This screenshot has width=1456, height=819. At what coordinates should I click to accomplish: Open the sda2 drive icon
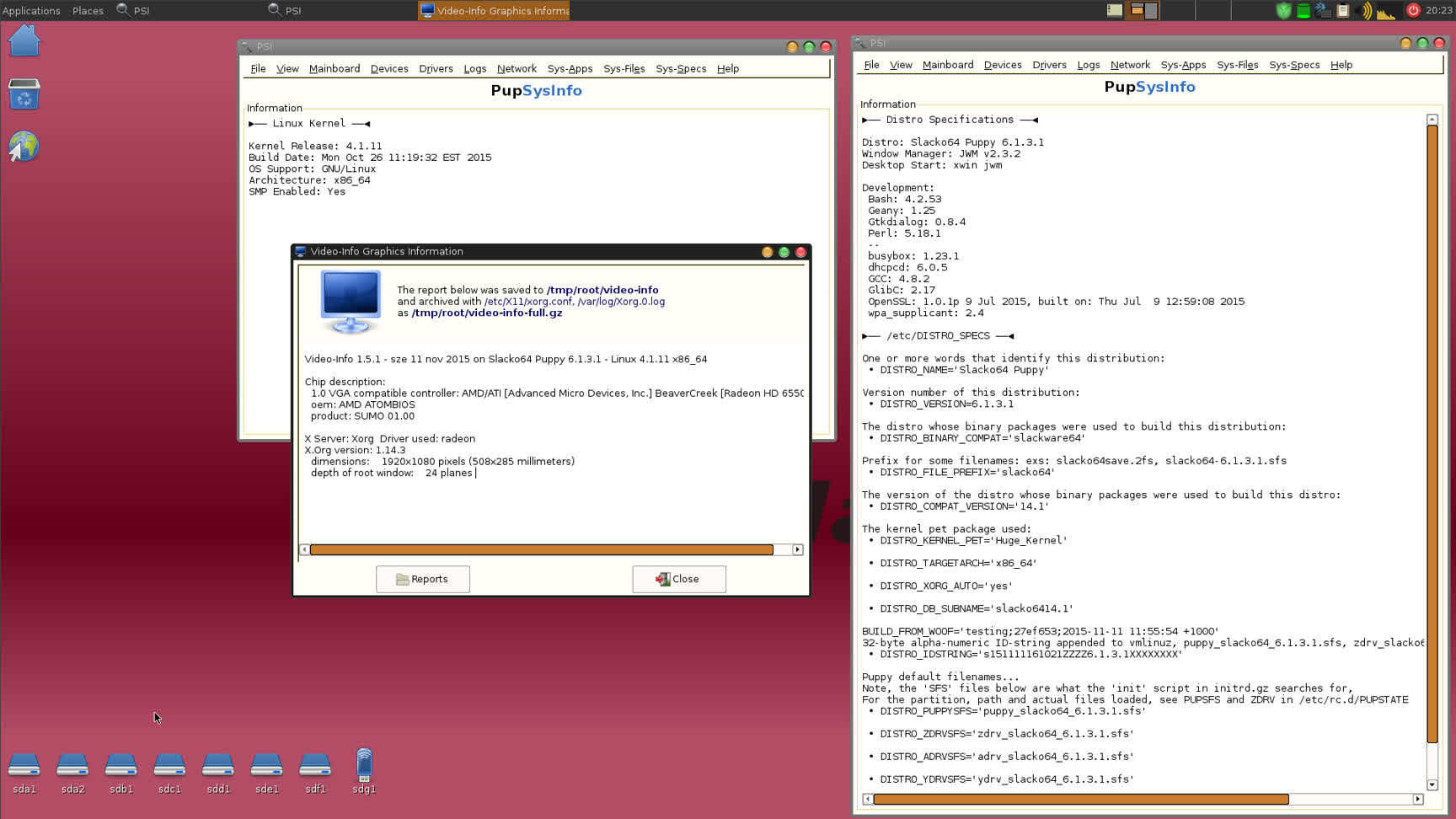click(72, 765)
